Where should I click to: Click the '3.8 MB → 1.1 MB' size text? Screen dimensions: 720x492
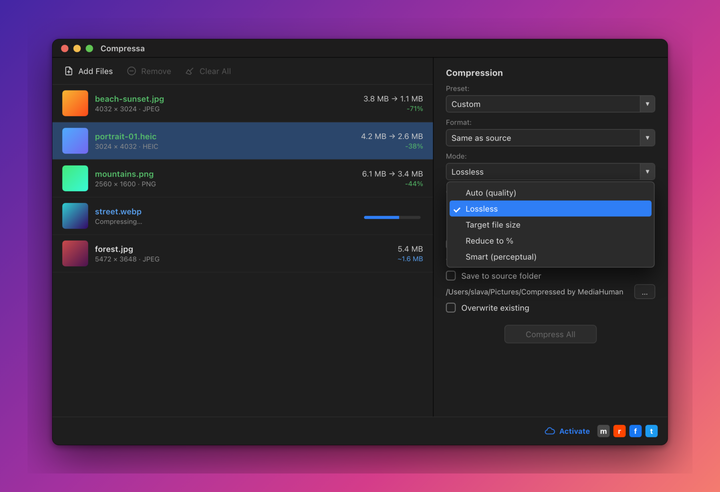393,99
